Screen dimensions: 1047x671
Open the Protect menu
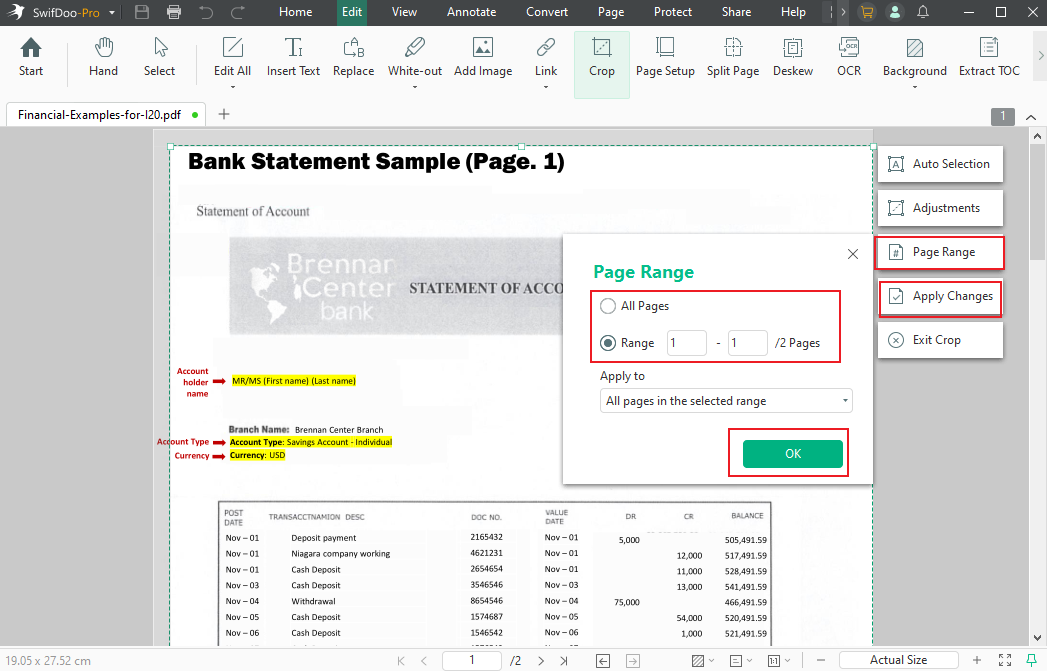[672, 12]
